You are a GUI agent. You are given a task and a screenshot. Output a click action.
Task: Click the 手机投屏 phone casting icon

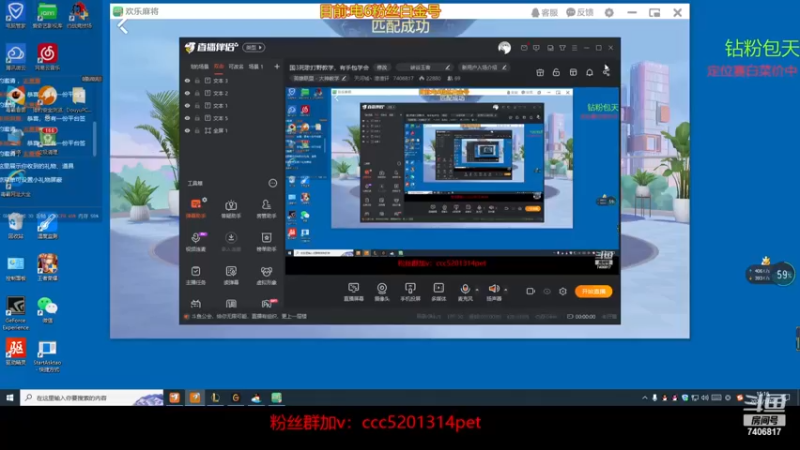click(x=410, y=291)
